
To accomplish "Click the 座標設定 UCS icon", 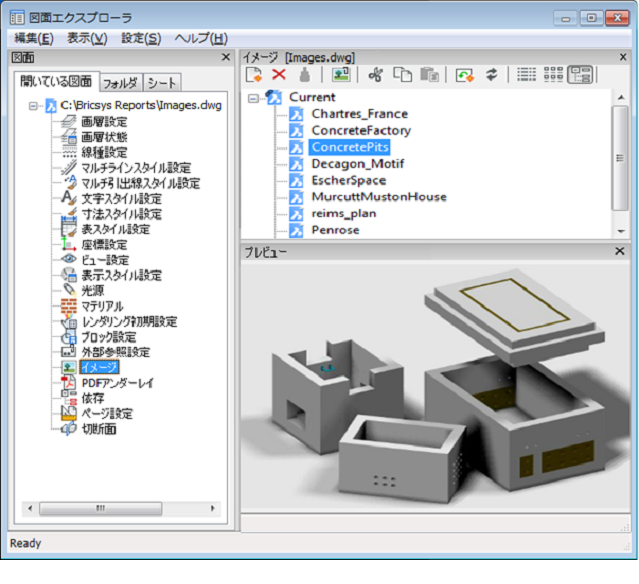I will [x=69, y=244].
